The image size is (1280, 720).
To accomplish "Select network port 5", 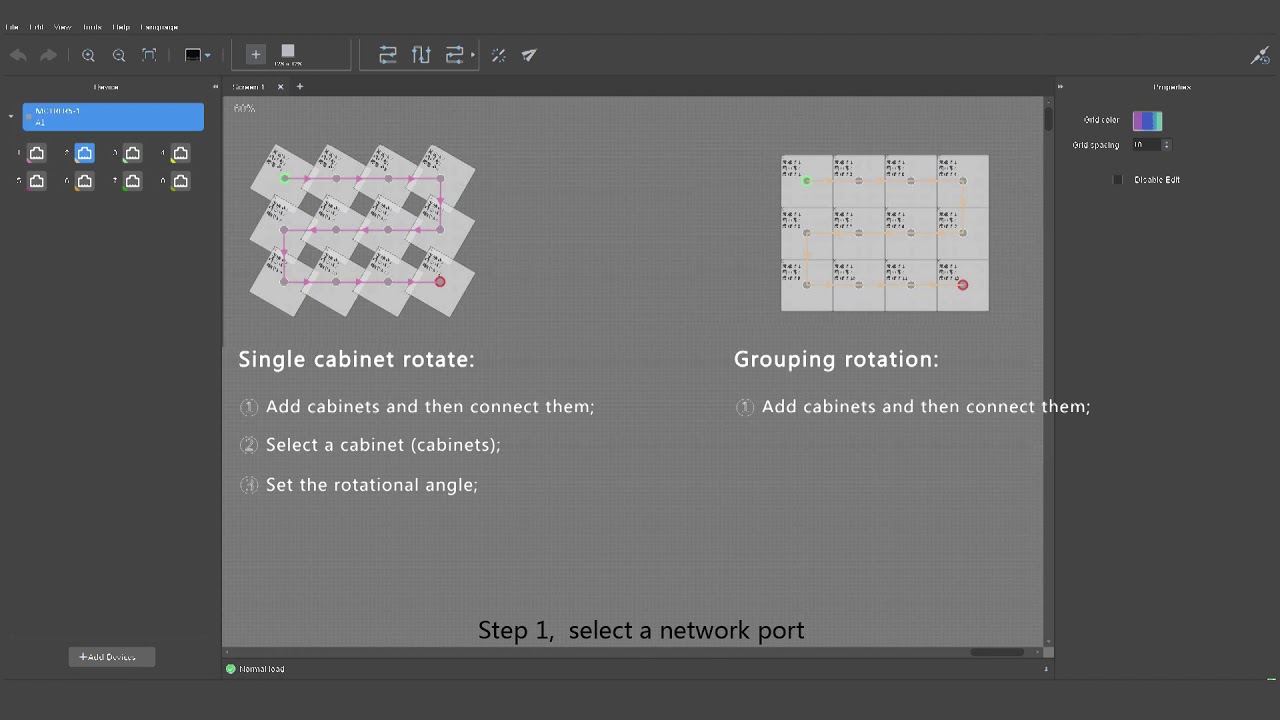I will click(x=37, y=181).
